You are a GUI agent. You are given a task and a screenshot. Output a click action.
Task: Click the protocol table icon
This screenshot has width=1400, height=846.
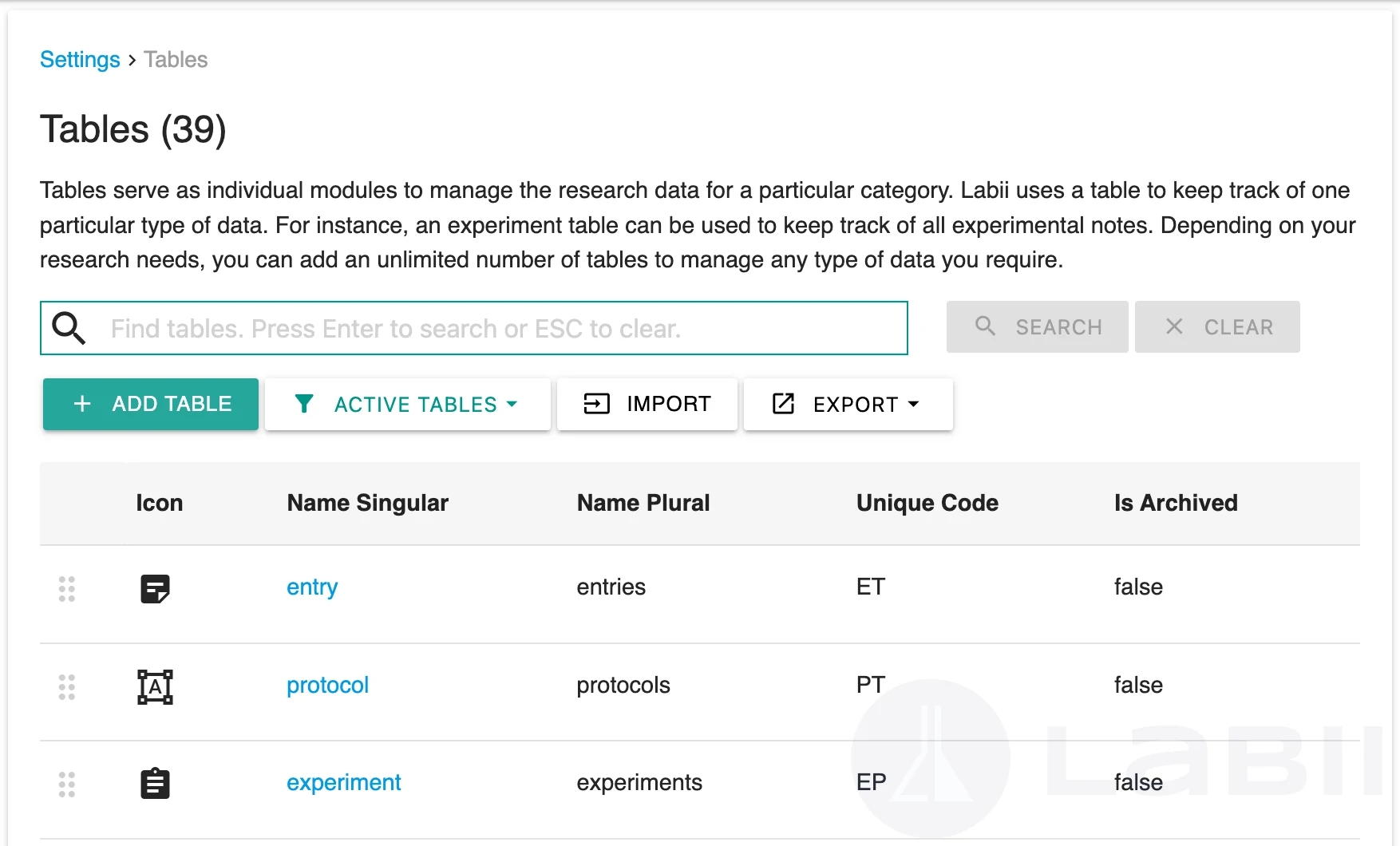pos(155,687)
